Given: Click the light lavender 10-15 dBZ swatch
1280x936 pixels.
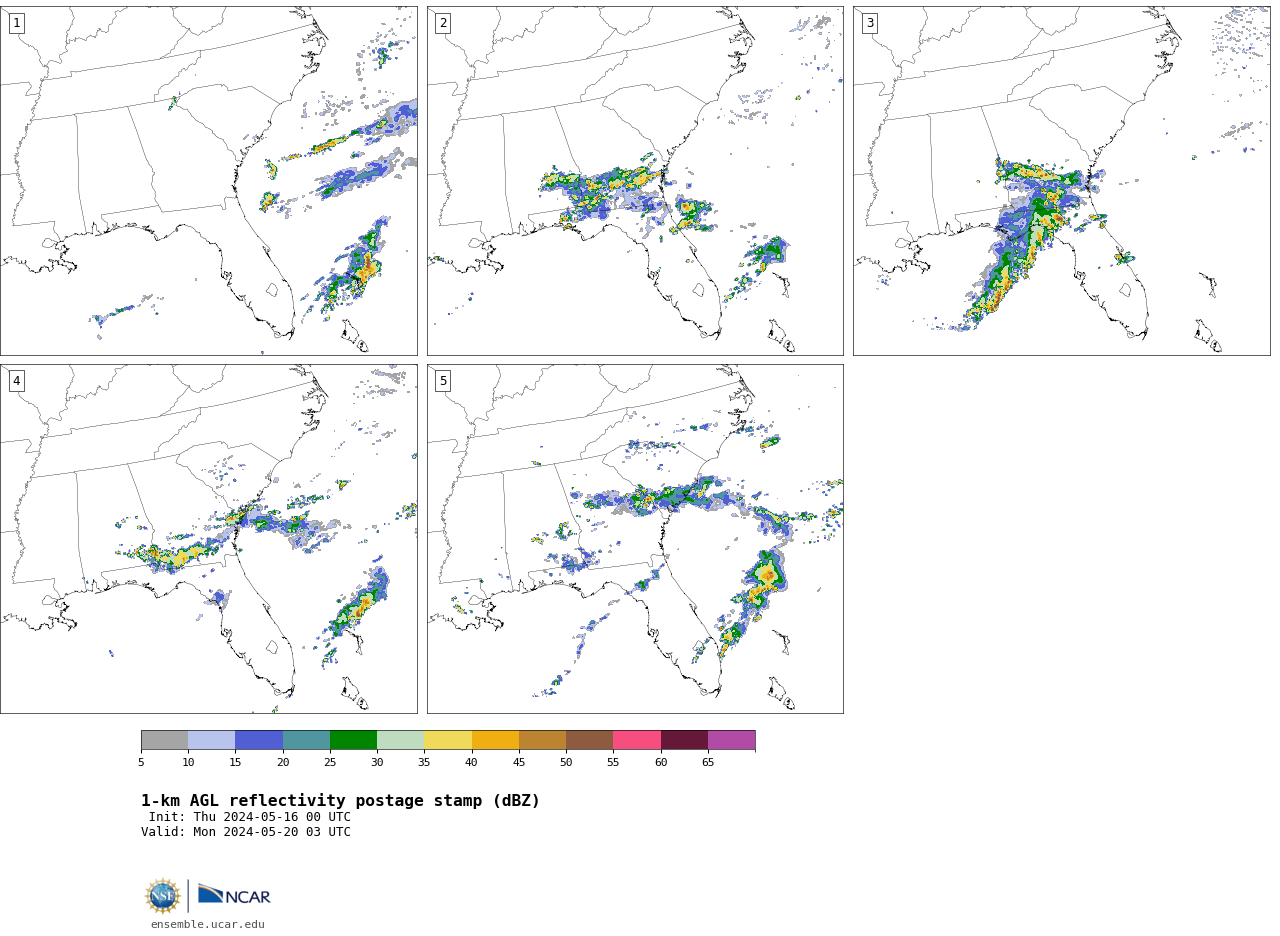Looking at the screenshot, I should click(212, 740).
